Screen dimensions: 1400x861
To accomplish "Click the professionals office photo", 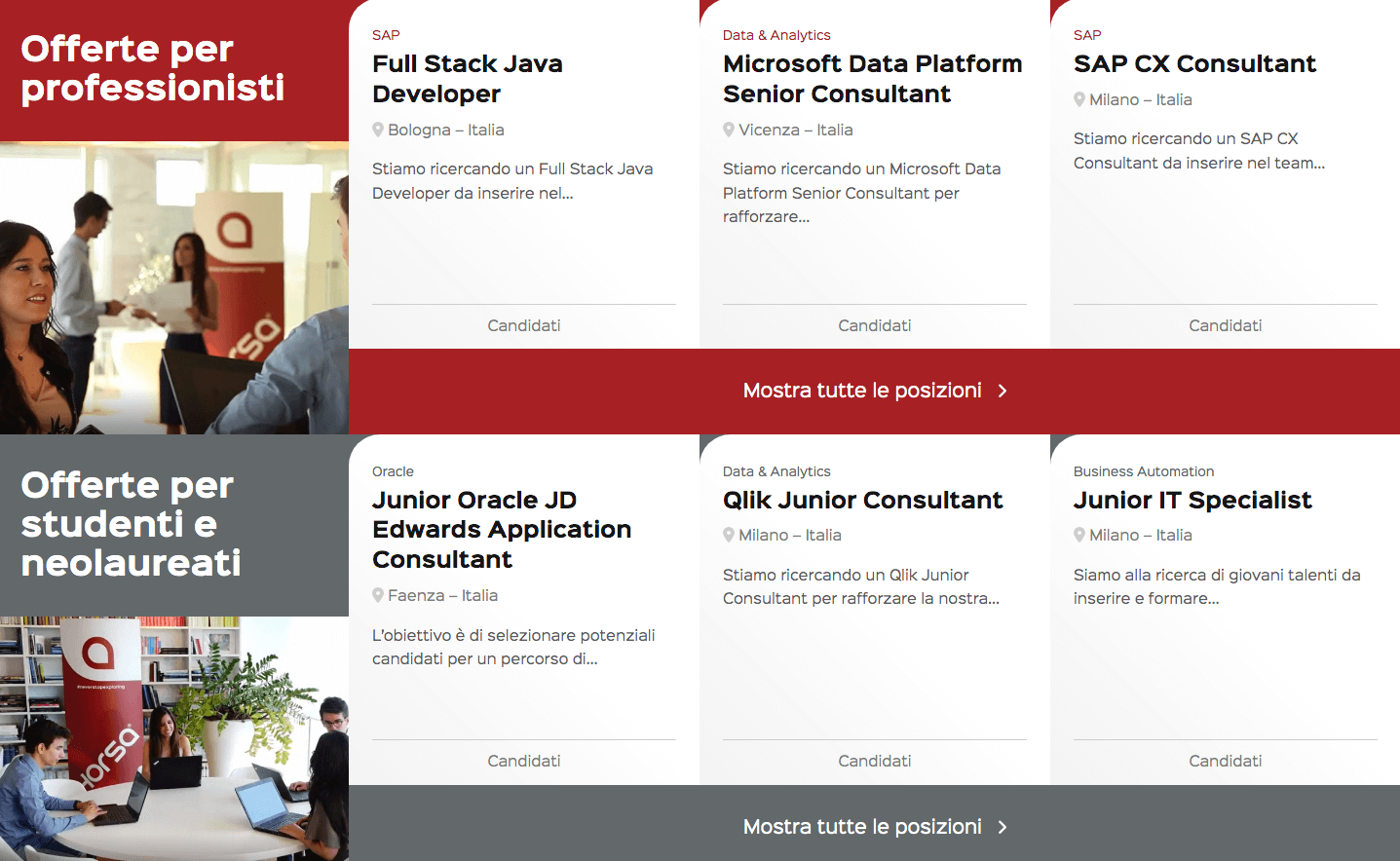I will coord(174,288).
